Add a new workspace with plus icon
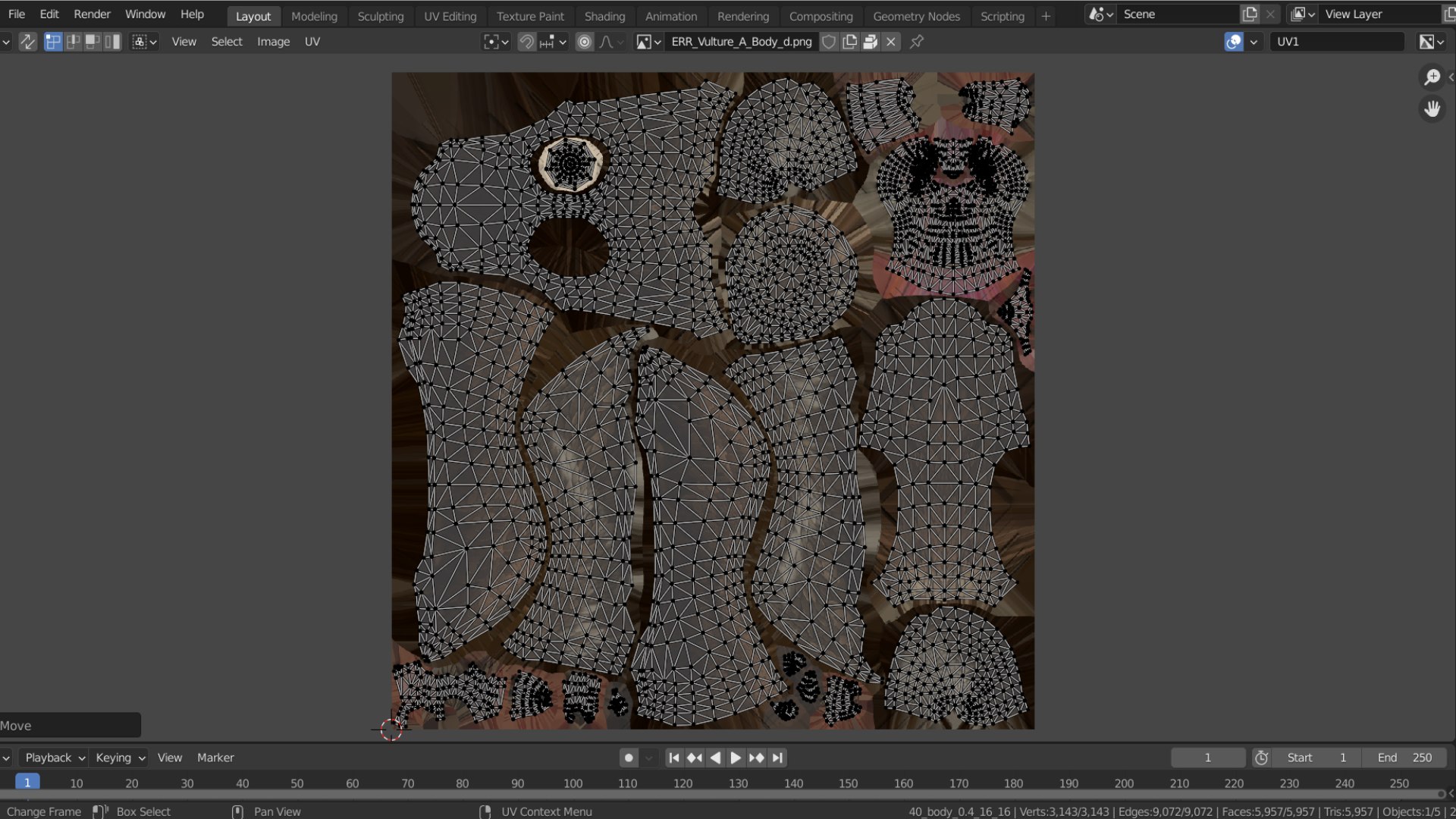1456x819 pixels. (x=1046, y=16)
